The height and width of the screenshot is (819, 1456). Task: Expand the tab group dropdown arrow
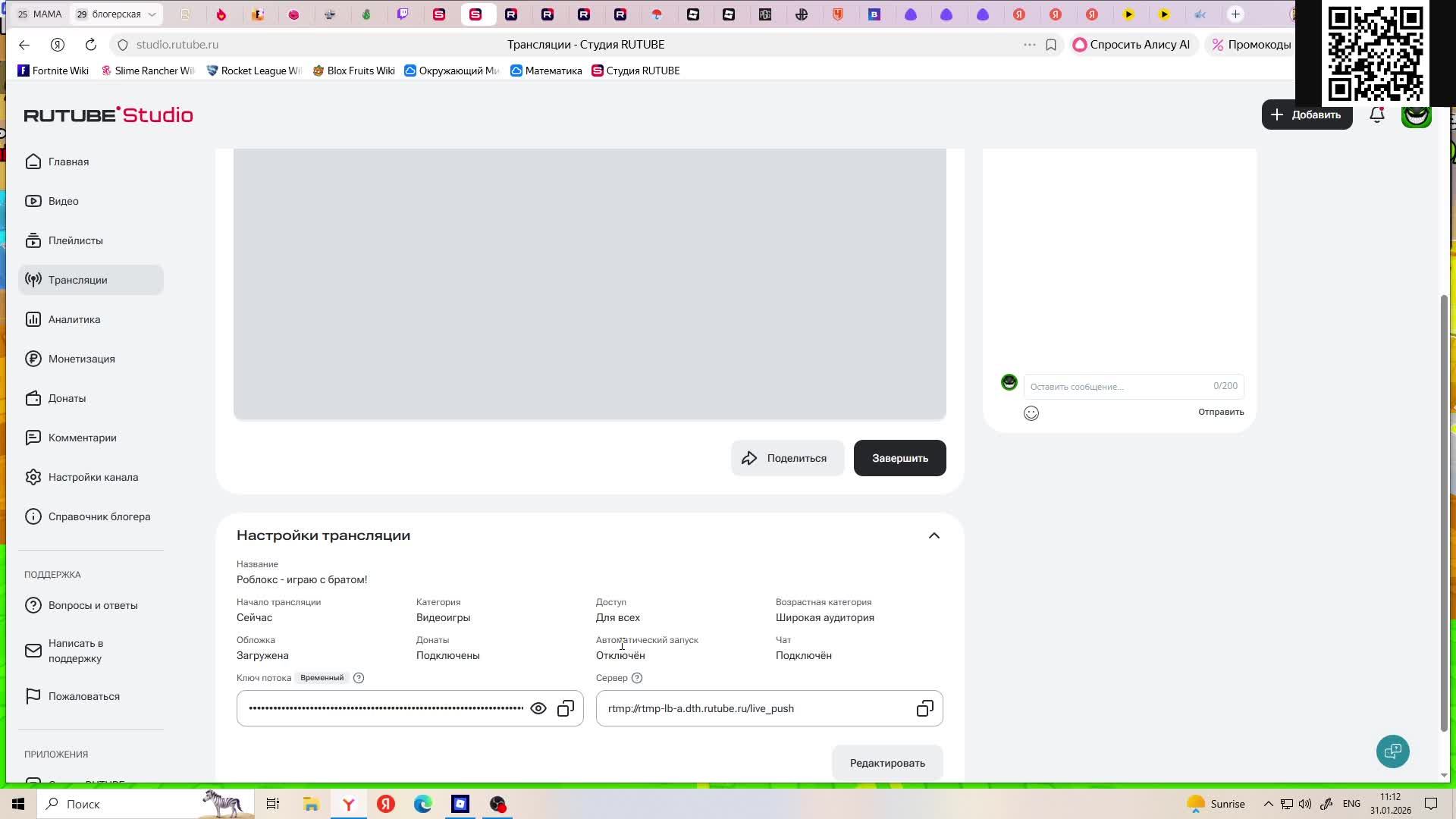click(152, 14)
